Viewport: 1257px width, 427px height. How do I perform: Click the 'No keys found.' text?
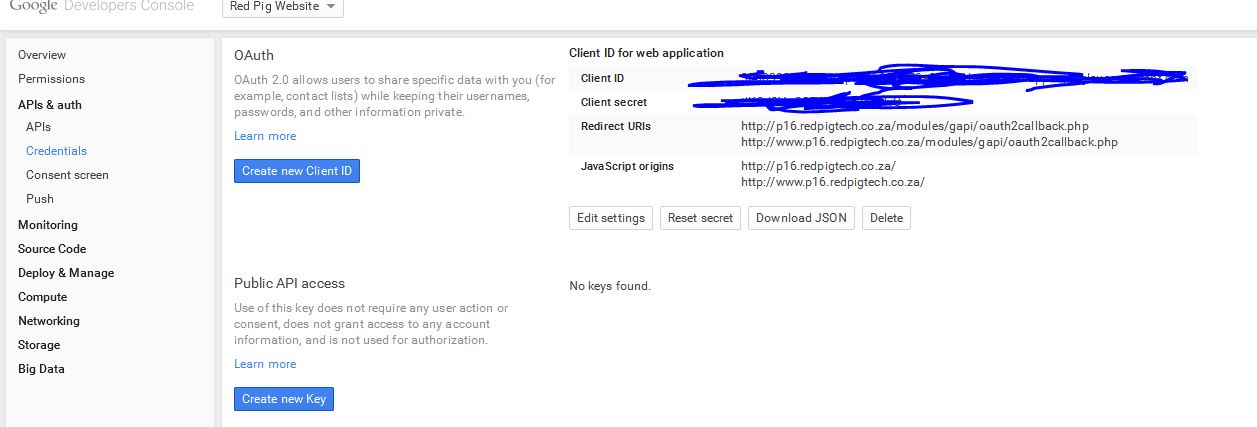tap(610, 286)
